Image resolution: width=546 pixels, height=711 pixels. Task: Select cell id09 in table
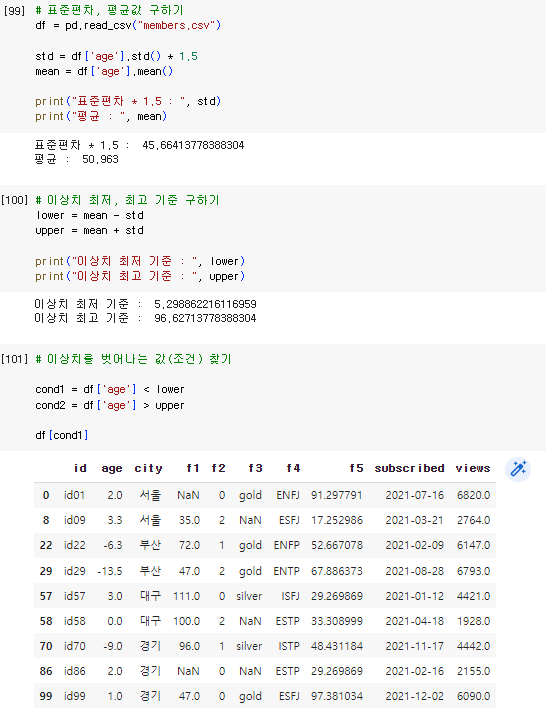74,520
